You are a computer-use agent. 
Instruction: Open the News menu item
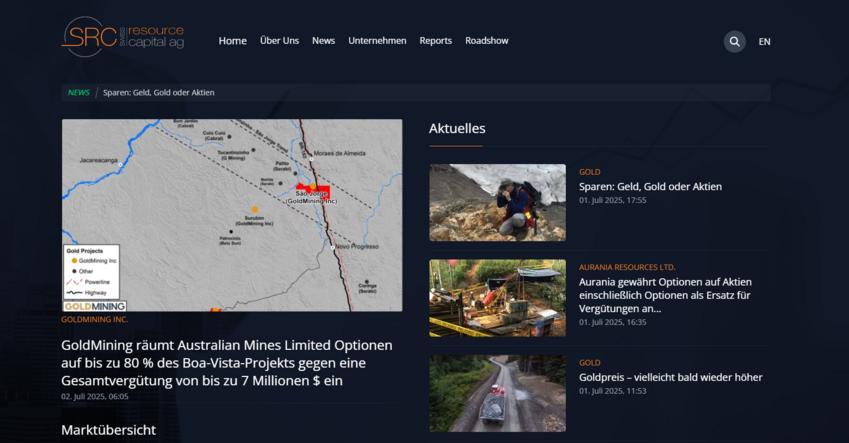point(323,41)
